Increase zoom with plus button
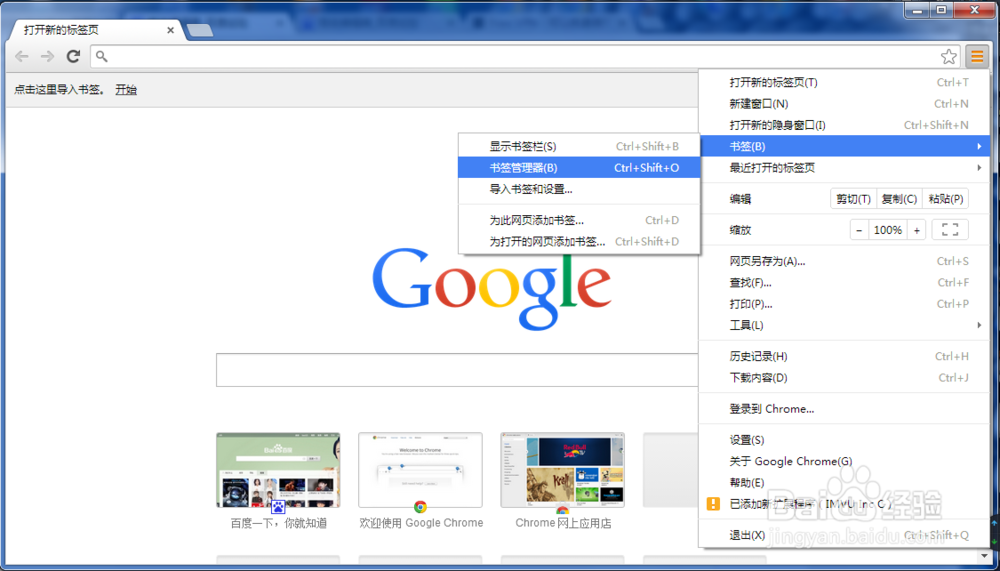1000x571 pixels. (x=916, y=230)
